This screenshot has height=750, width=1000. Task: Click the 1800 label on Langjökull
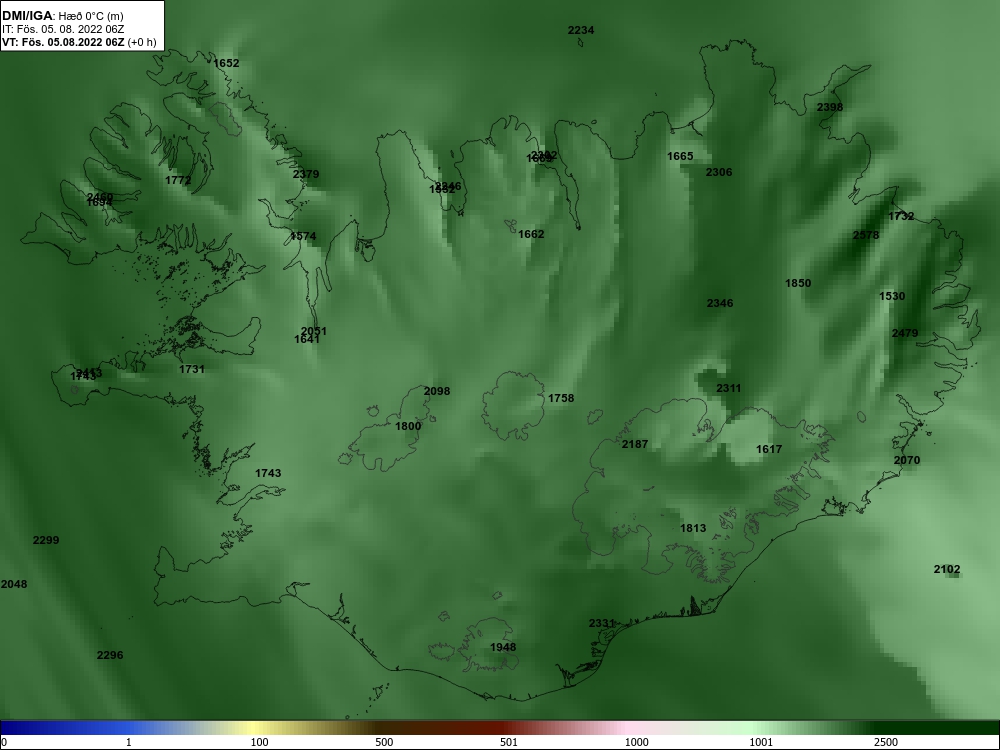pyautogui.click(x=408, y=426)
